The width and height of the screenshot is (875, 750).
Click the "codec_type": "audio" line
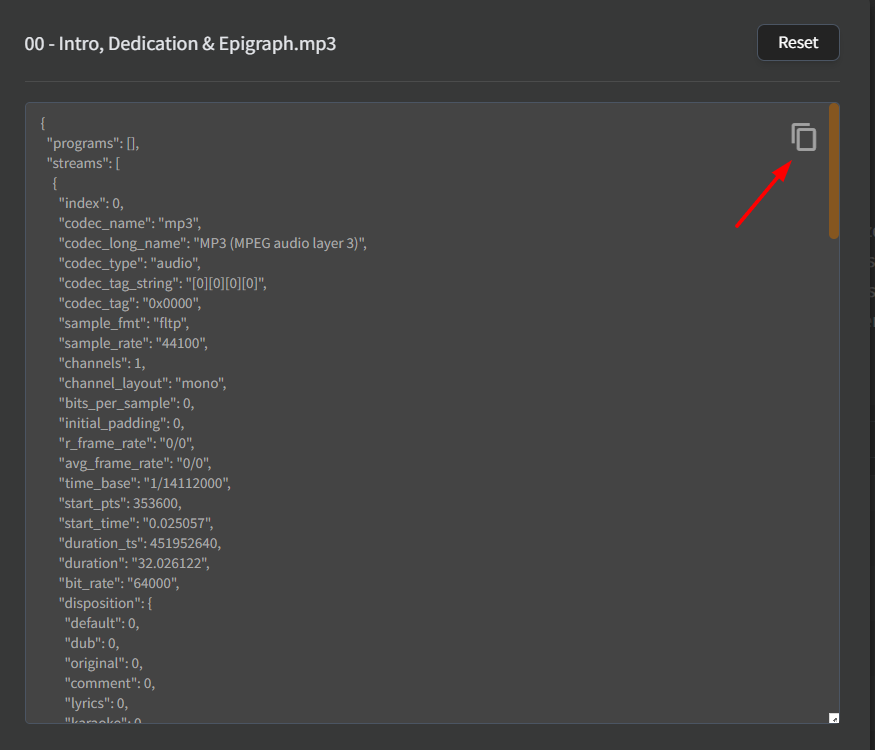(130, 263)
